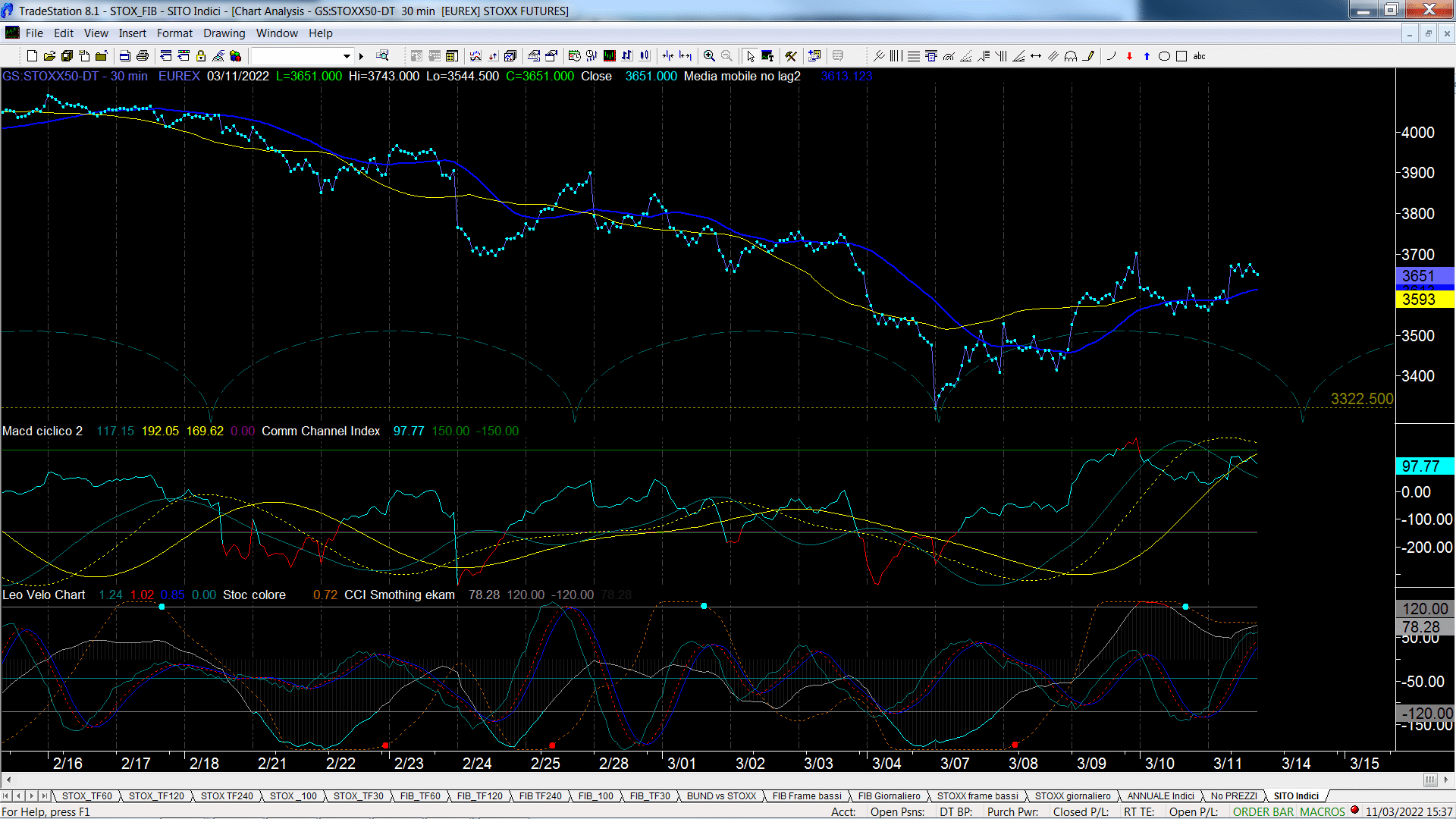
Task: Switch to the STOX_TF120 tab
Action: [x=156, y=795]
